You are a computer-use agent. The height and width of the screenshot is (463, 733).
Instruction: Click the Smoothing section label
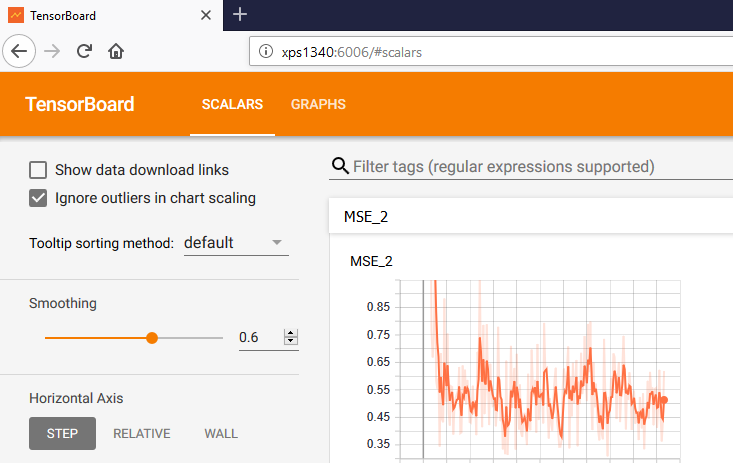[63, 303]
